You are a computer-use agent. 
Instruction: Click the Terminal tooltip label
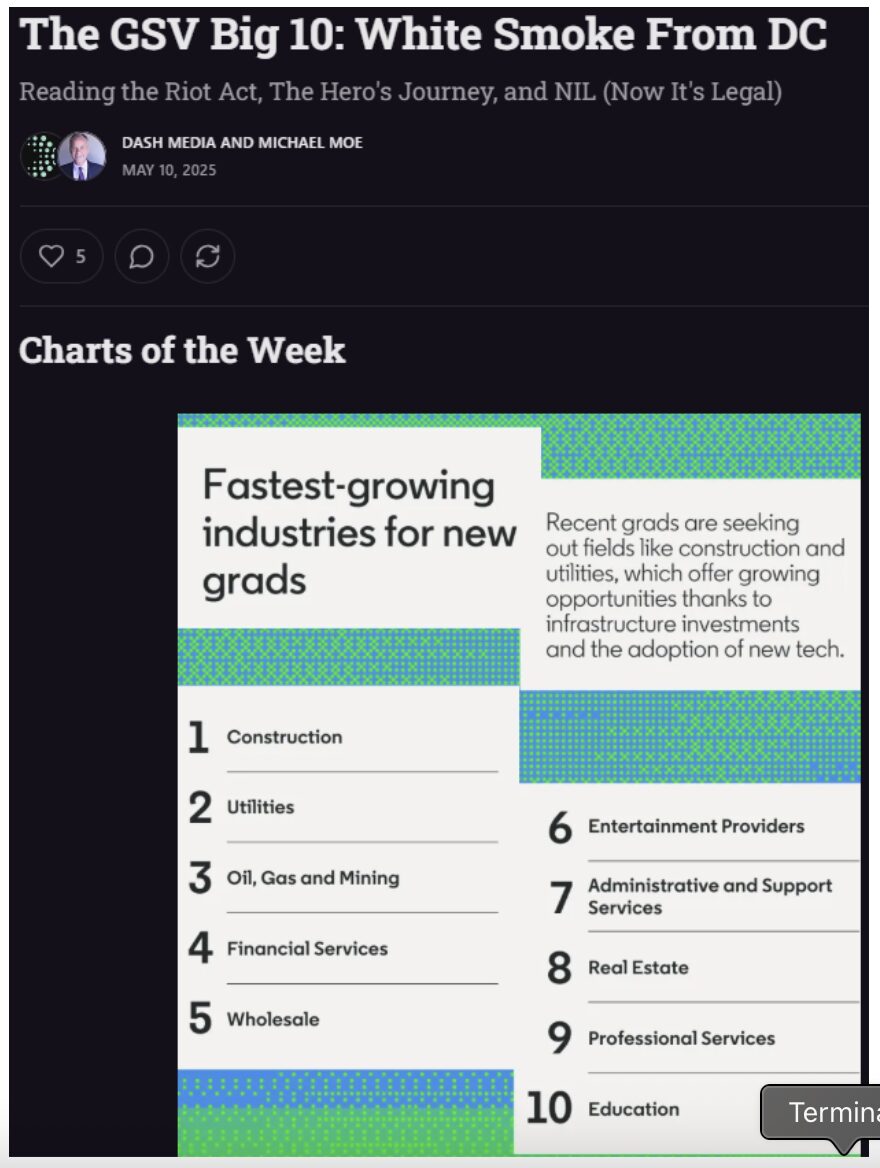tap(820, 1112)
